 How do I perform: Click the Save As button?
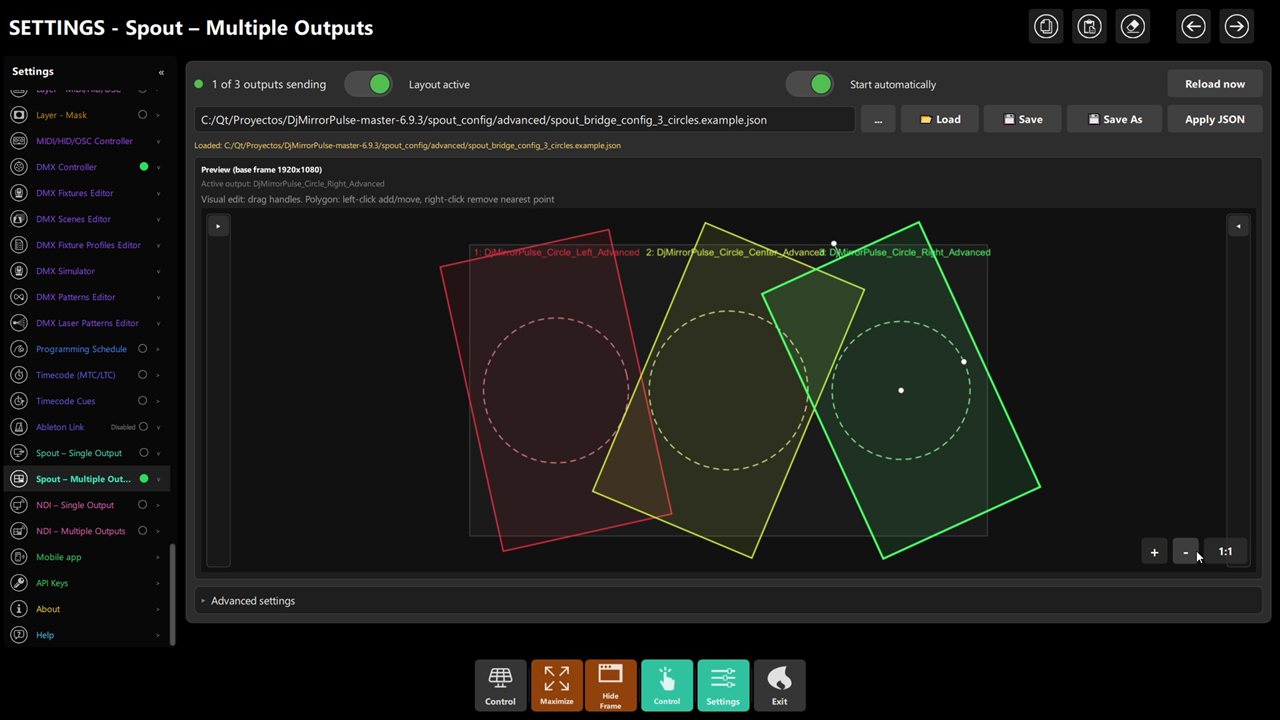(1114, 119)
